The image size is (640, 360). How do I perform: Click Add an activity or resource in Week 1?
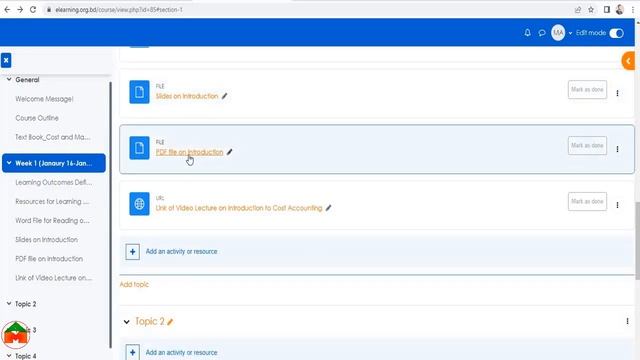pyautogui.click(x=181, y=251)
